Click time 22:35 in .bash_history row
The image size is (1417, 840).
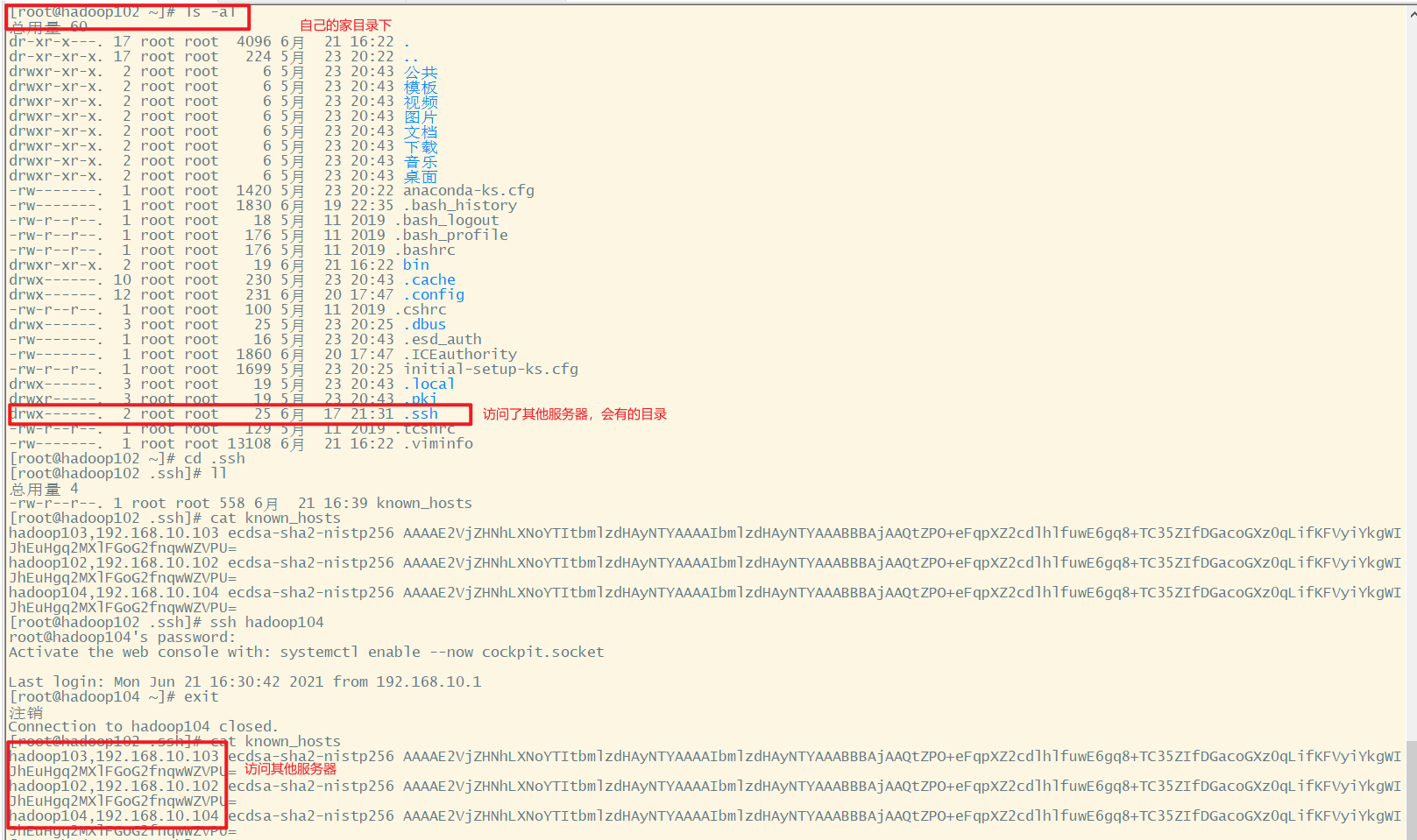pyautogui.click(x=372, y=205)
